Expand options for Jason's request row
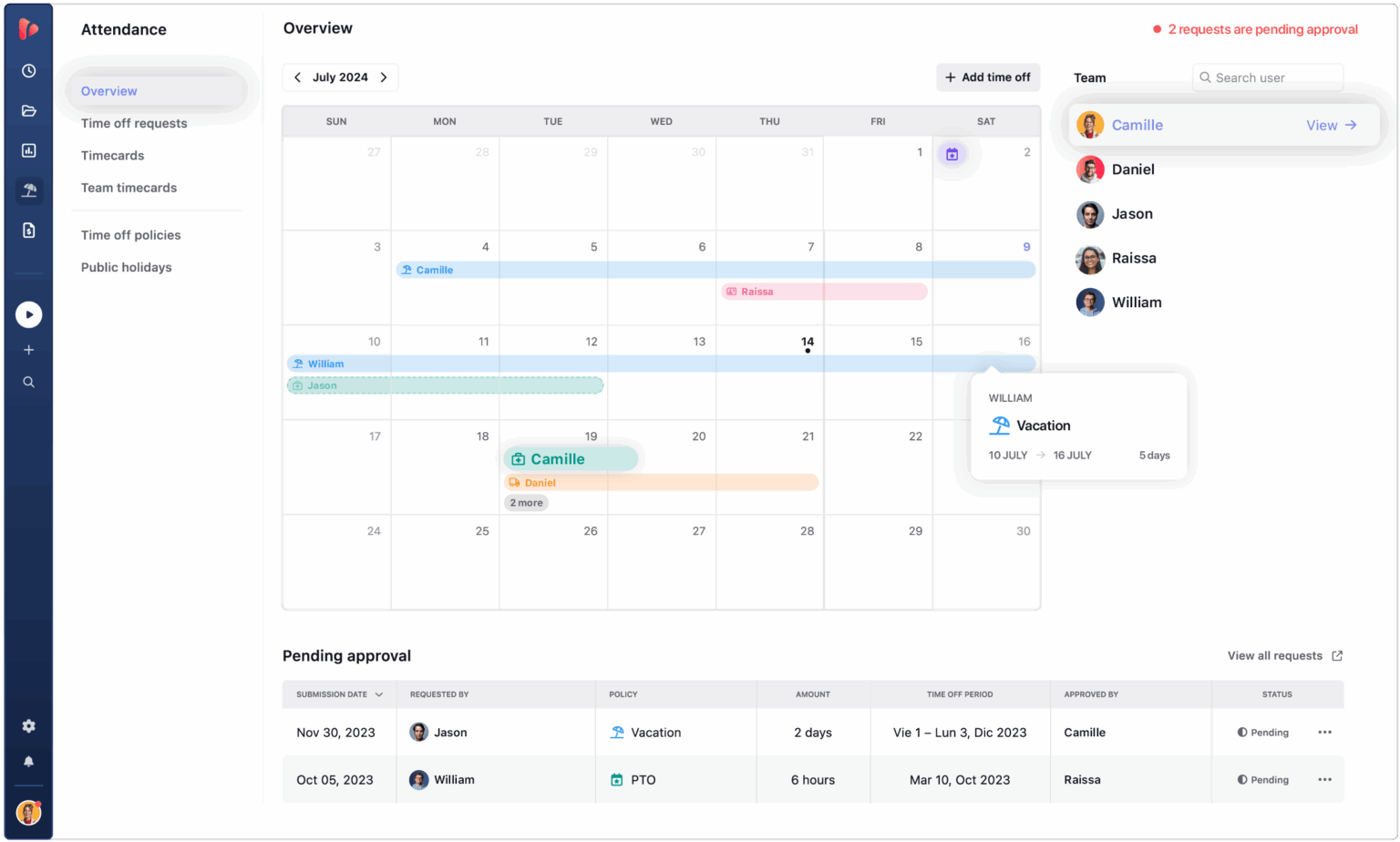 pos(1324,732)
